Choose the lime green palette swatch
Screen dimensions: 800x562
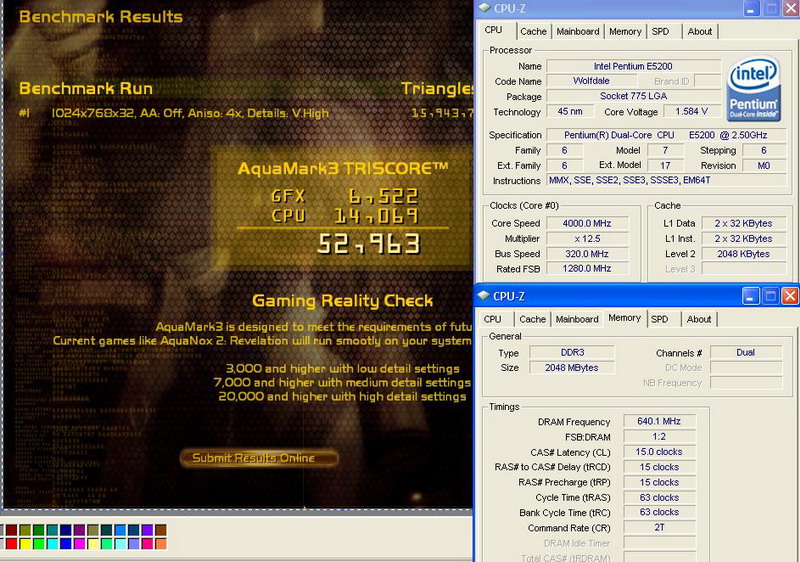tap(39, 544)
